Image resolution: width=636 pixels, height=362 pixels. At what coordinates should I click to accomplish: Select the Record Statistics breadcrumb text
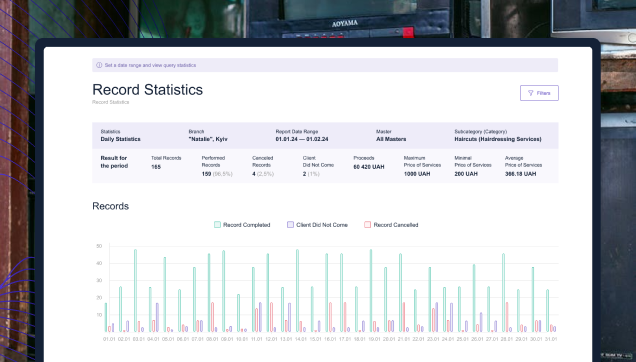[110, 102]
